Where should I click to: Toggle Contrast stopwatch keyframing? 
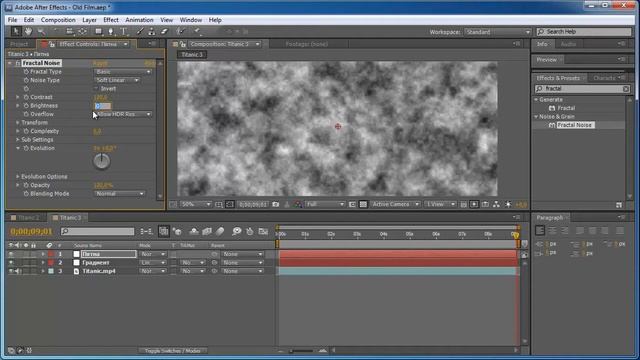[x=26, y=97]
